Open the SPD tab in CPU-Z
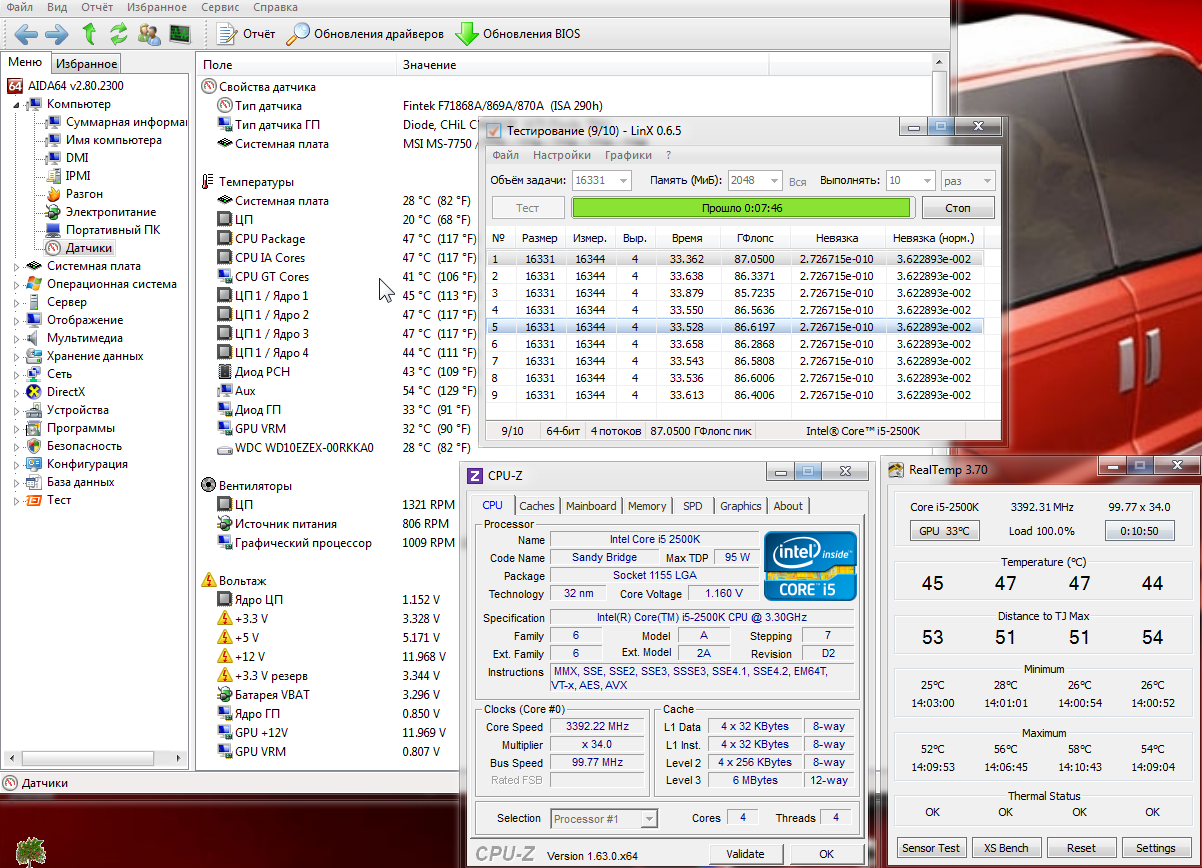 click(693, 506)
